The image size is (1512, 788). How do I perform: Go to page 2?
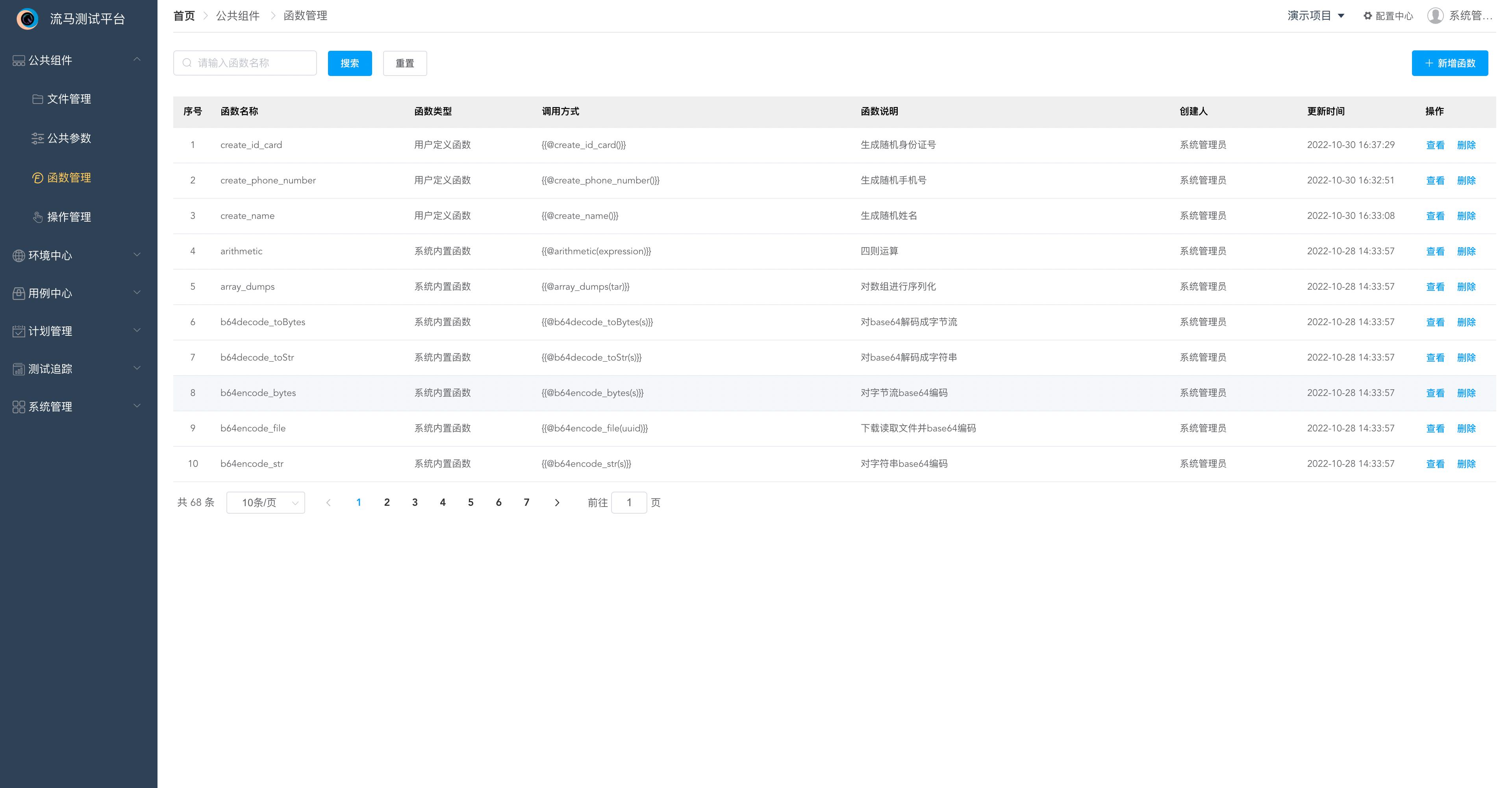[387, 503]
